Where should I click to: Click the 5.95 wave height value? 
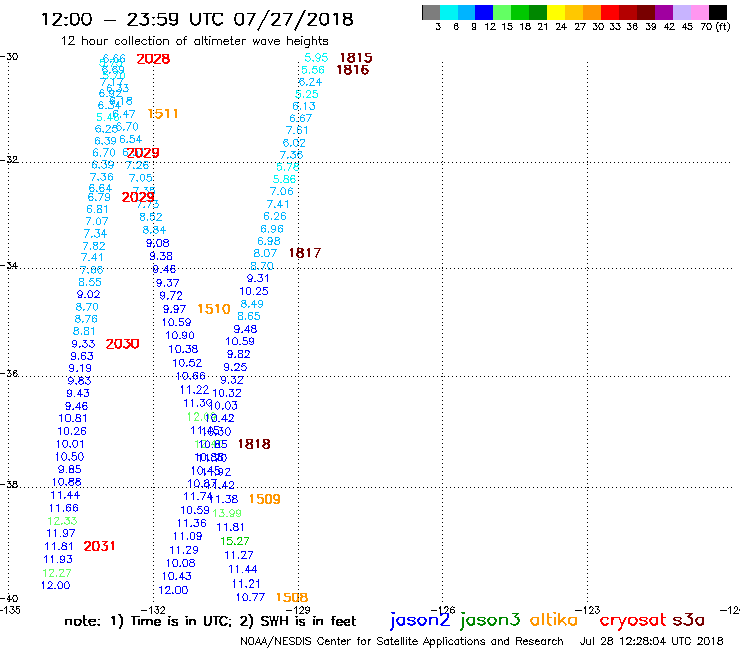coord(316,58)
